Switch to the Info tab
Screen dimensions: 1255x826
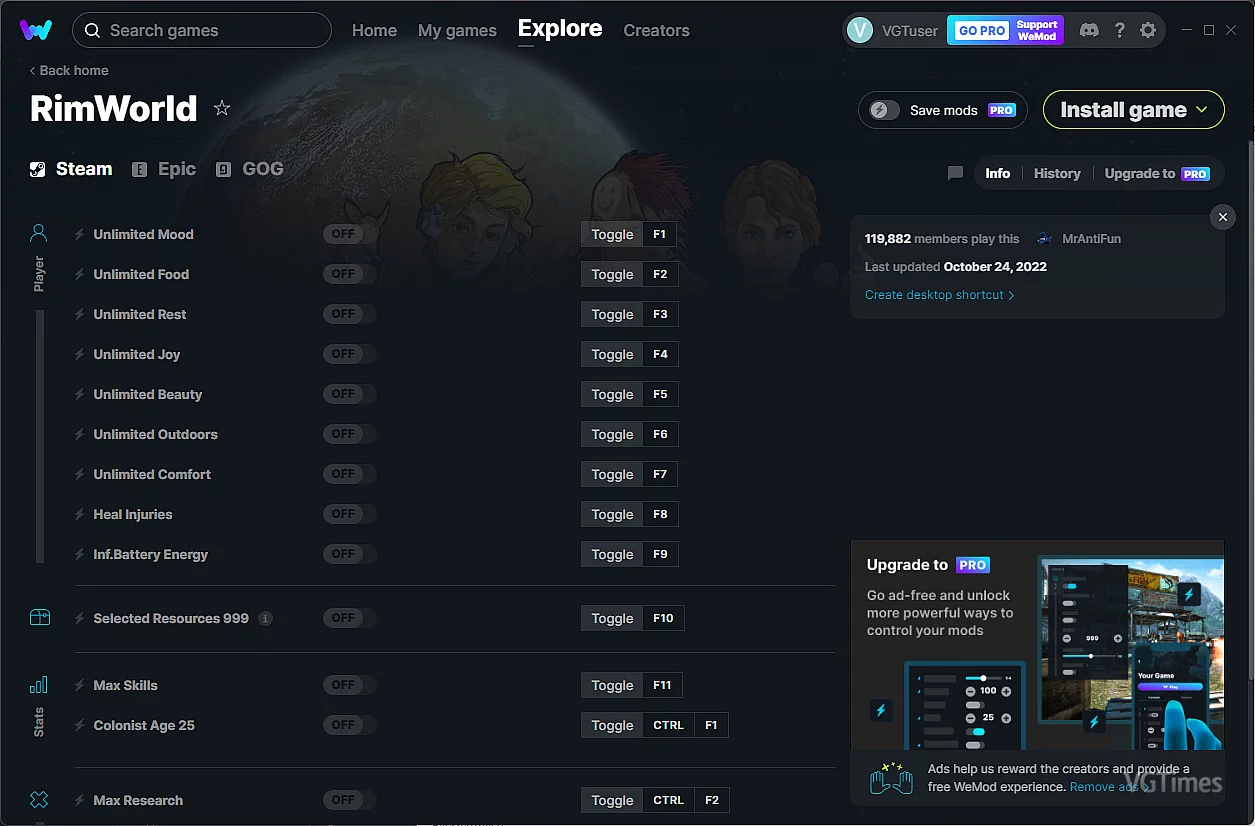pos(998,173)
